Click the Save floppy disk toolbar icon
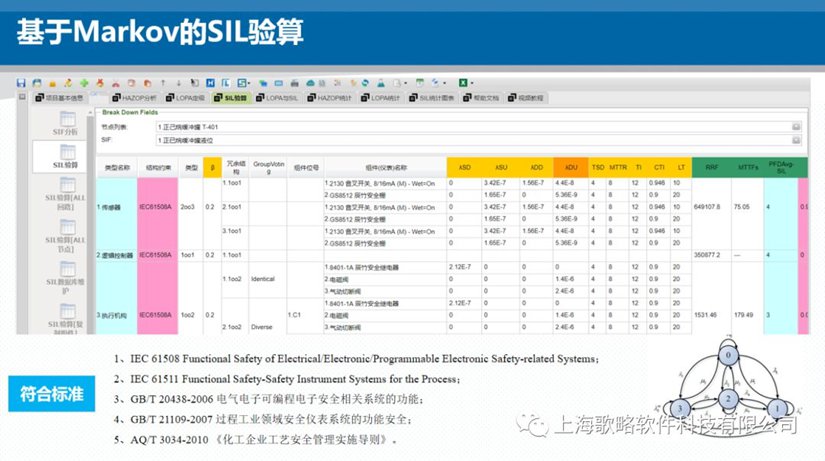The image size is (825, 461). tap(21, 83)
